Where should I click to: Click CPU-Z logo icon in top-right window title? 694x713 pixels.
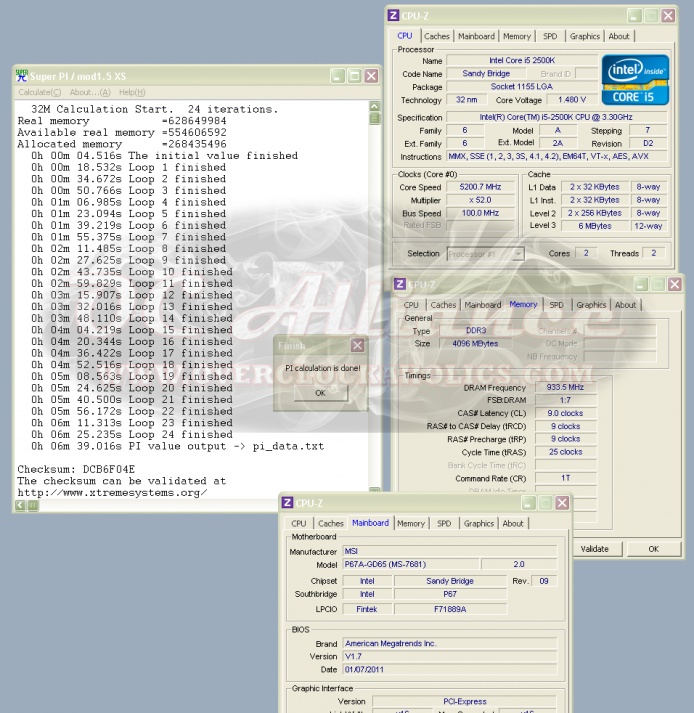[394, 16]
